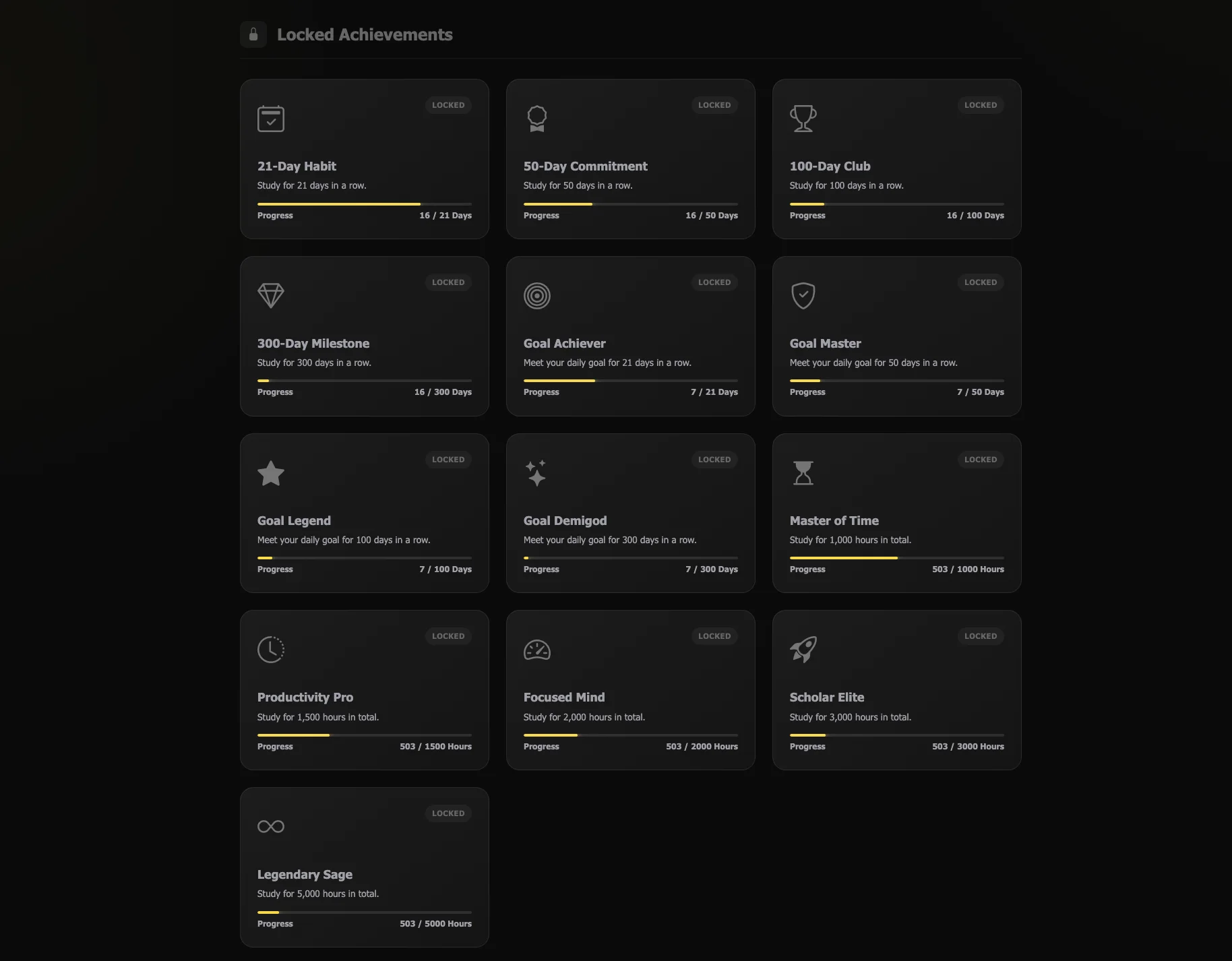Click the "Focused Mind" card title

coord(564,697)
